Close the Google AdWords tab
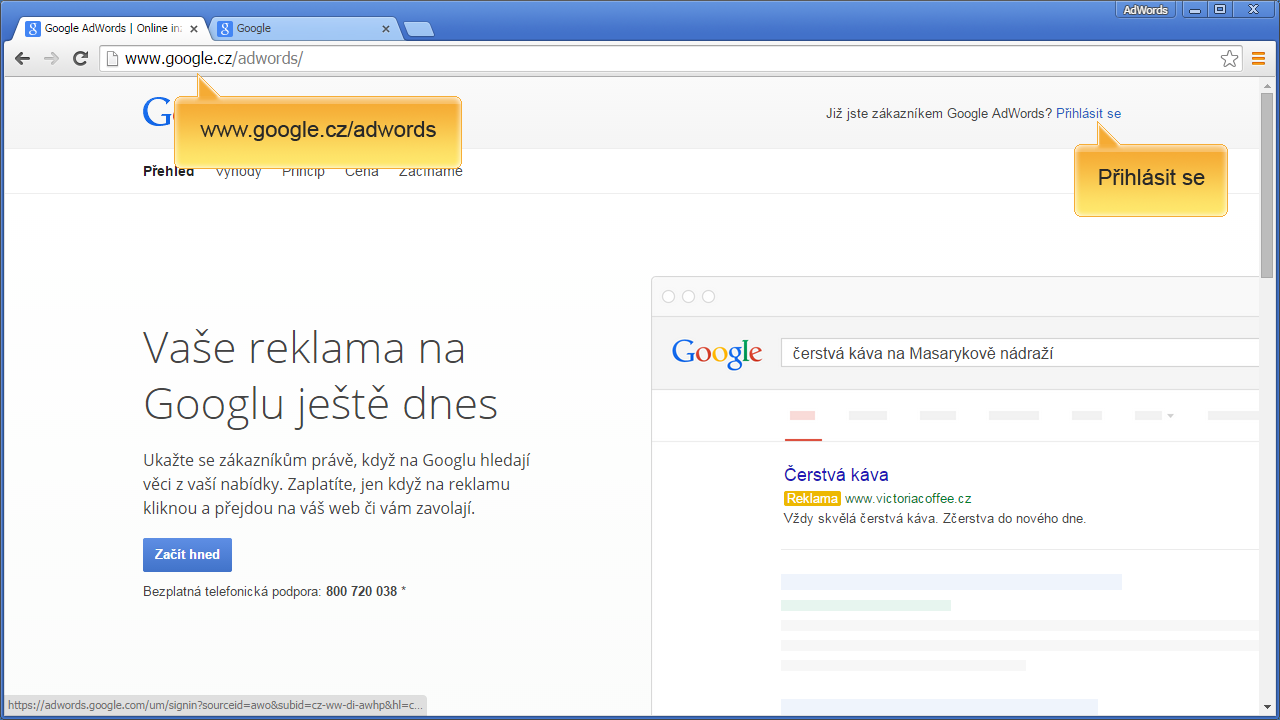This screenshot has width=1280, height=720. [x=194, y=29]
